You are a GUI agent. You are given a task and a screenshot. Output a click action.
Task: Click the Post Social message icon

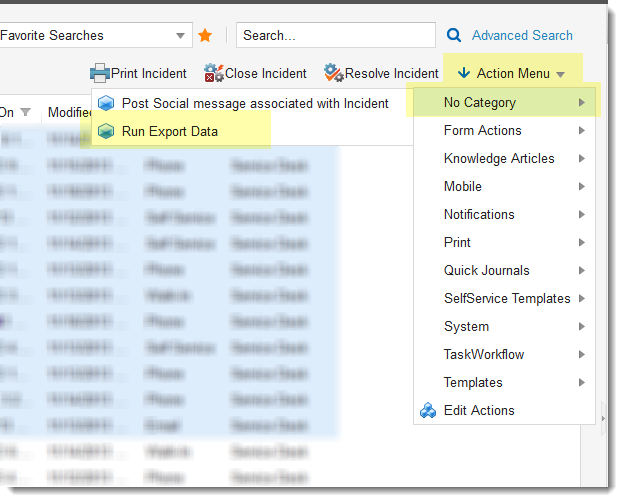pyautogui.click(x=106, y=103)
